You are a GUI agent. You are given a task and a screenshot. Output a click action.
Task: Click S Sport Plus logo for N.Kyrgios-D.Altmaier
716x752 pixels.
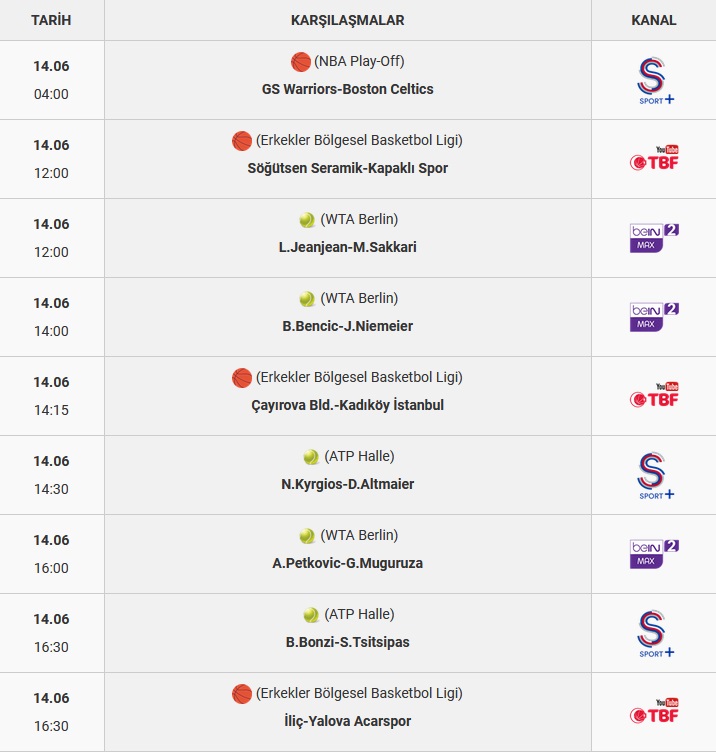655,476
